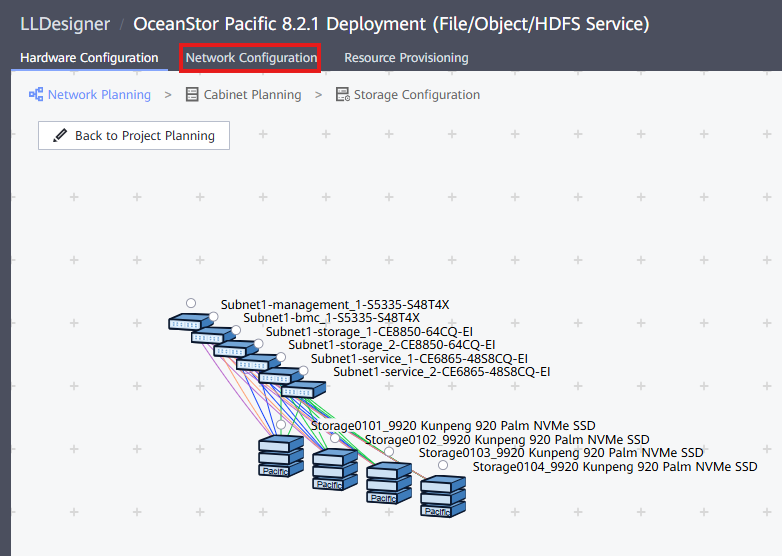Click the pencil icon on Back button

[60, 135]
